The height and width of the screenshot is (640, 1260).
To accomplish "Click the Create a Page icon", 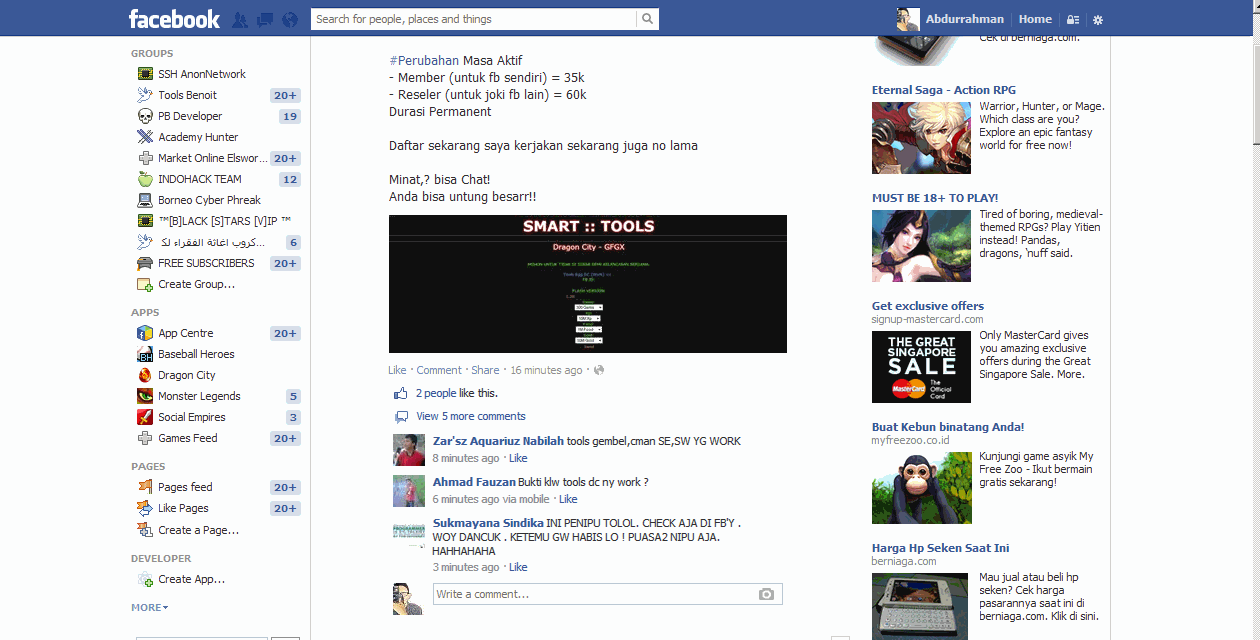I will (145, 530).
